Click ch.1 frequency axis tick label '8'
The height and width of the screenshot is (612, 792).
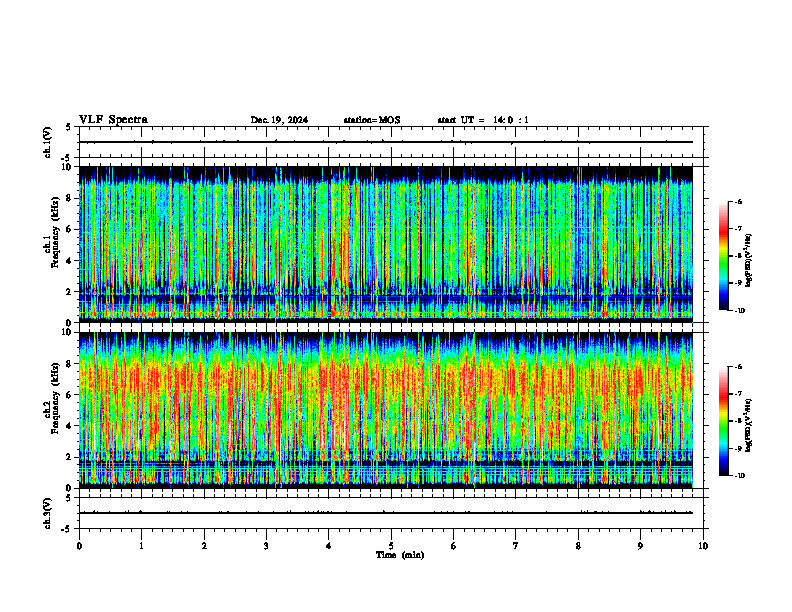click(69, 198)
